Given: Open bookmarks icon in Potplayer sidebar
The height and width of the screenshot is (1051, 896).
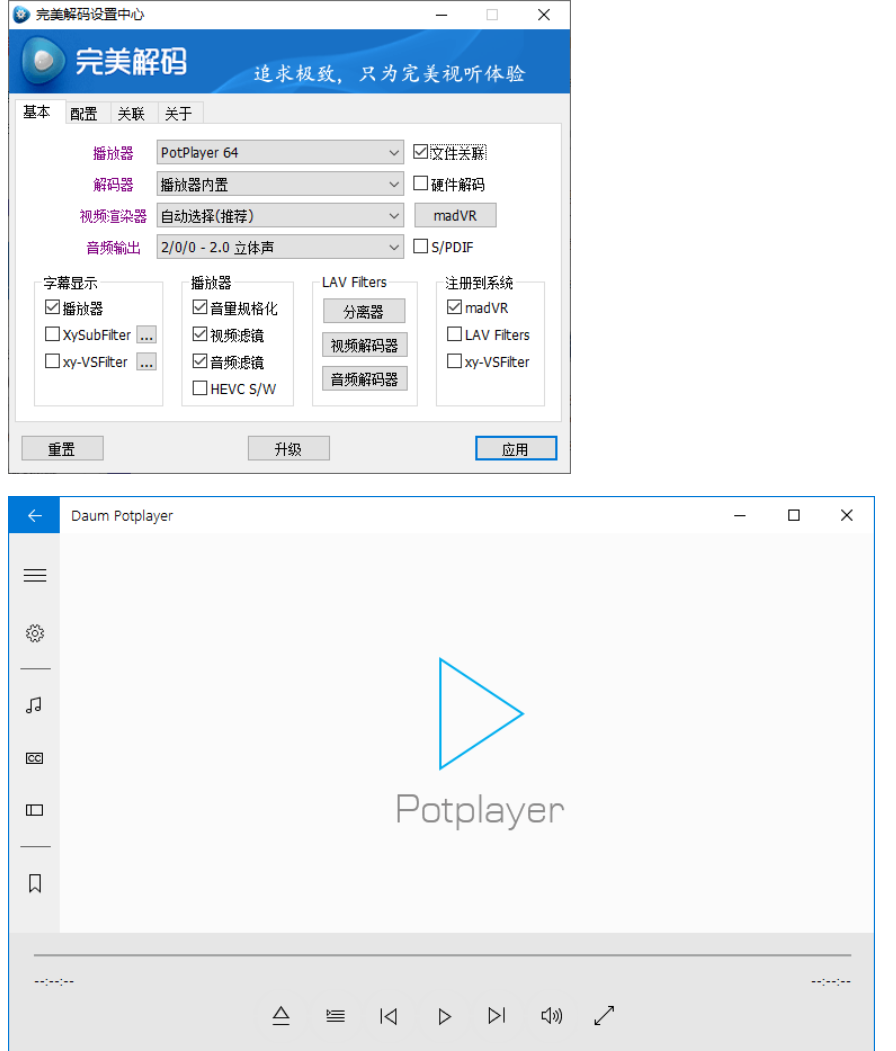Looking at the screenshot, I should point(35,883).
